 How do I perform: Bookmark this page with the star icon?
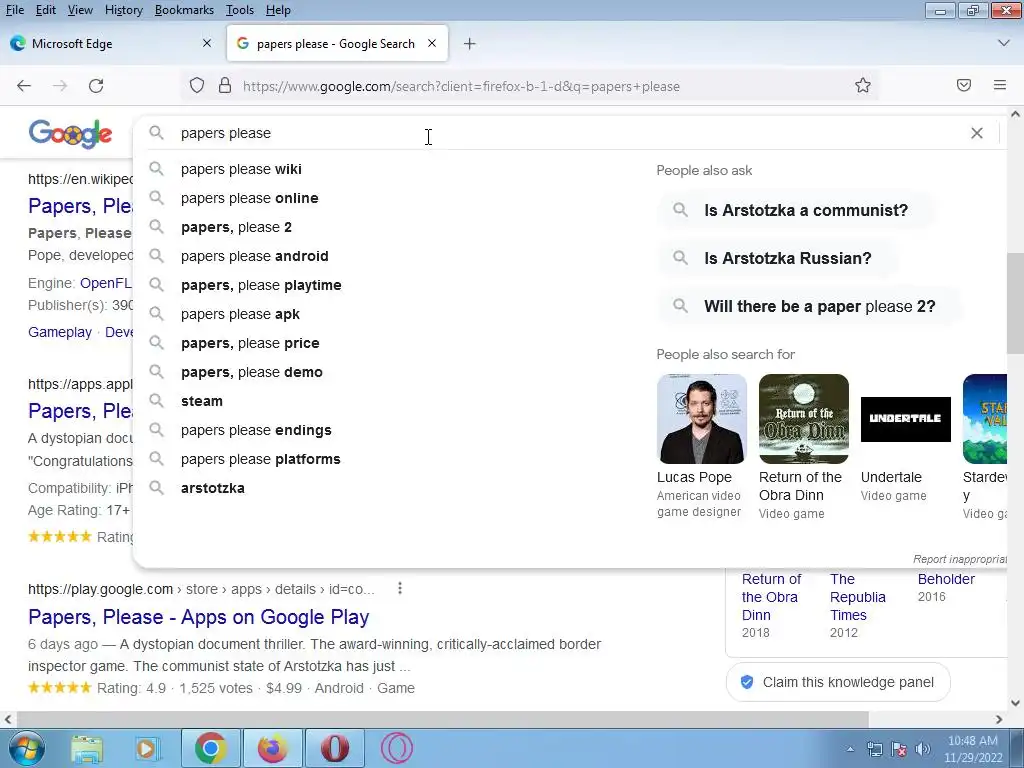[x=863, y=86]
